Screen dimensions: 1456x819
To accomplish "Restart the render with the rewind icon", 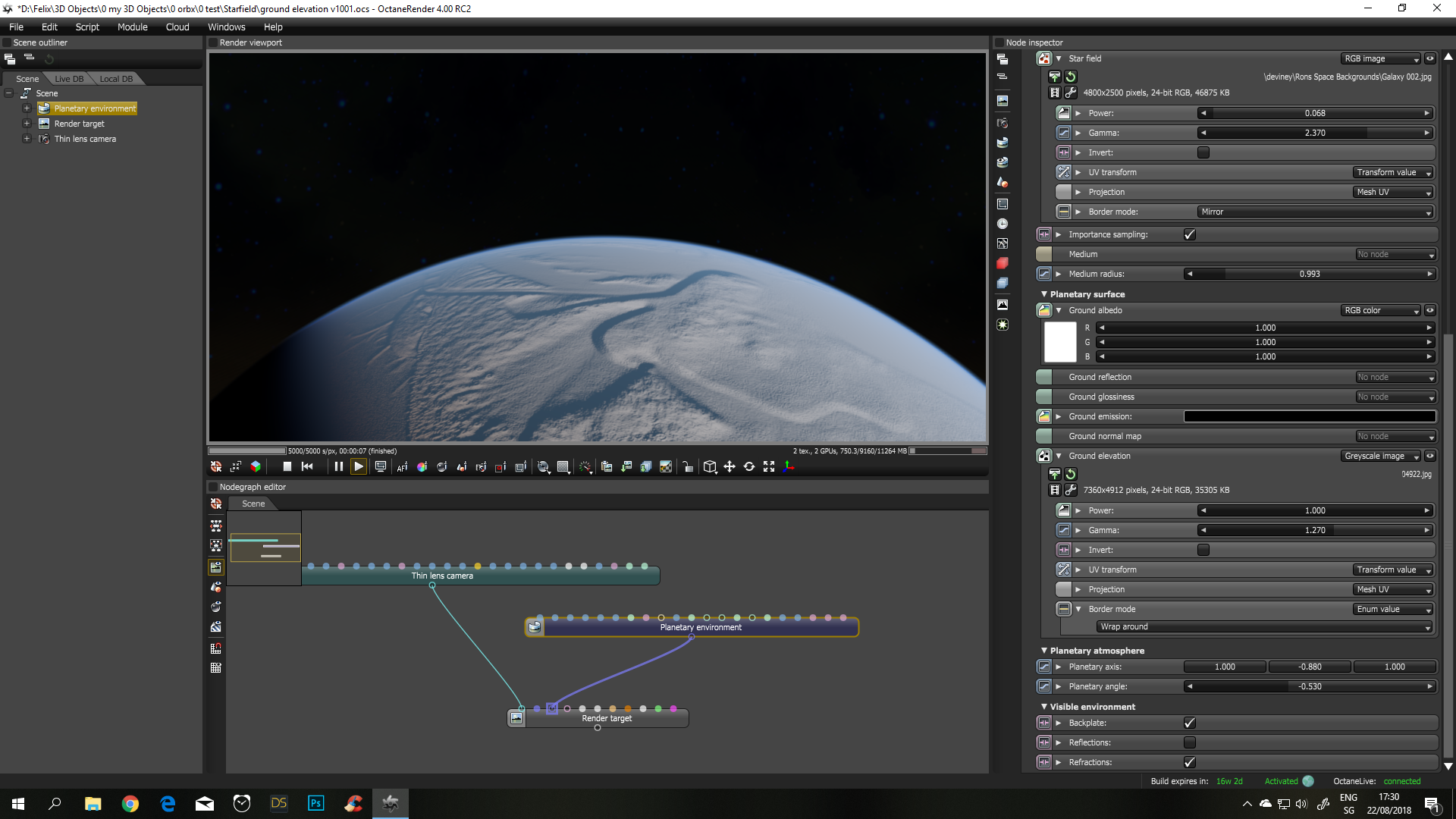I will [307, 467].
